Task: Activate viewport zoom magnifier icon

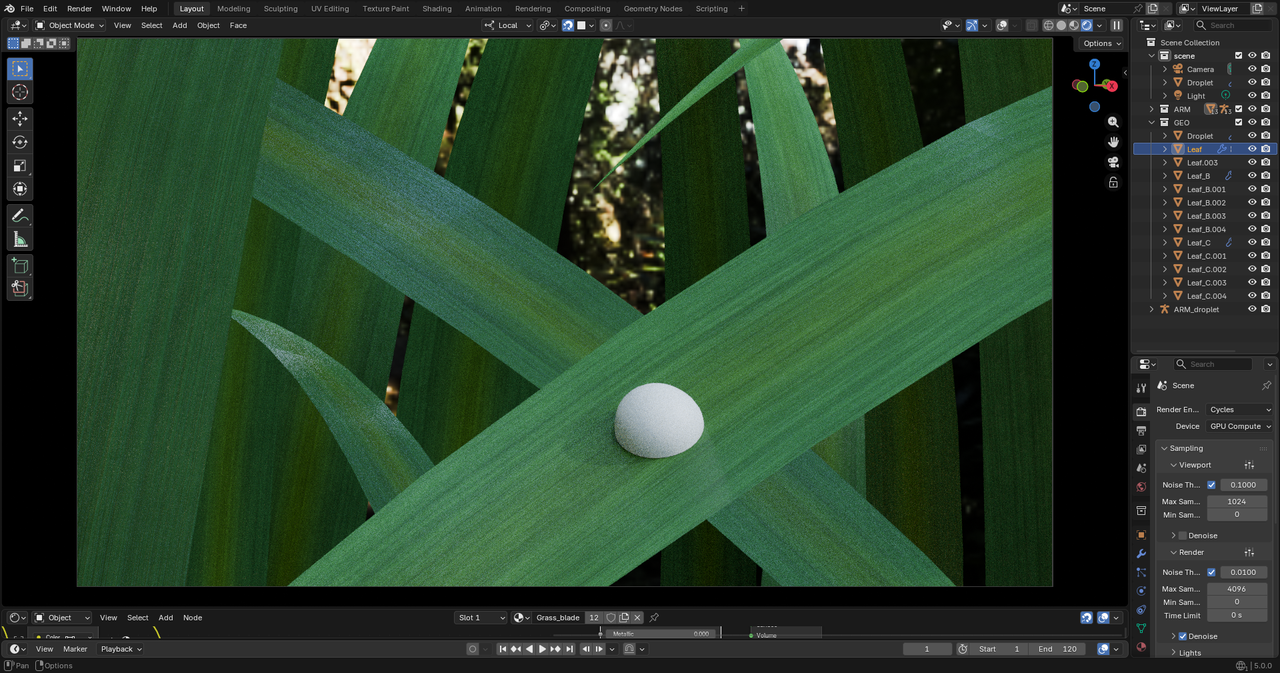Action: tap(1114, 121)
